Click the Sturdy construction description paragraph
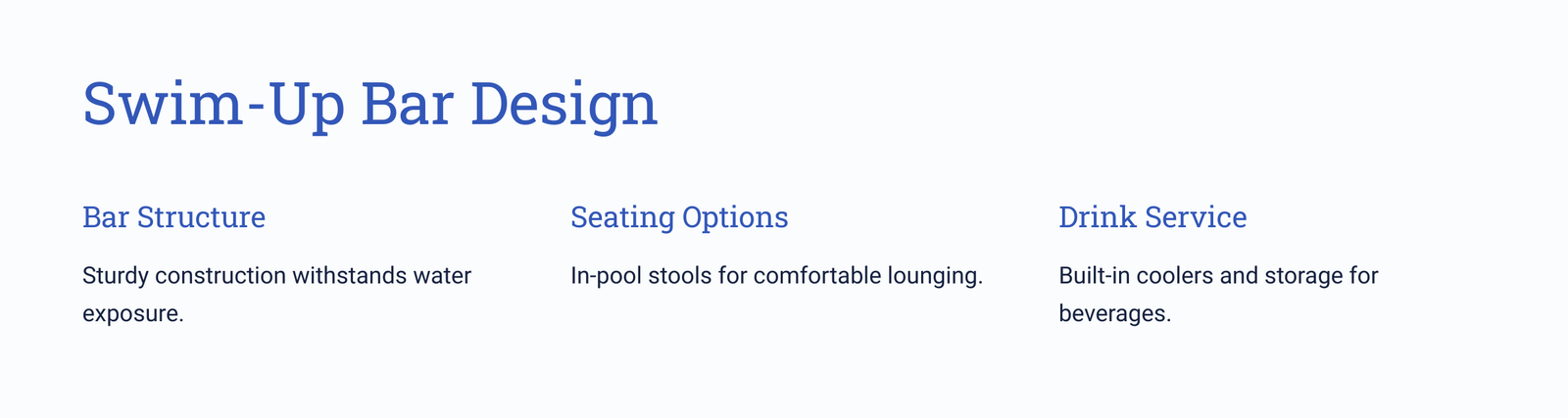 tap(277, 295)
